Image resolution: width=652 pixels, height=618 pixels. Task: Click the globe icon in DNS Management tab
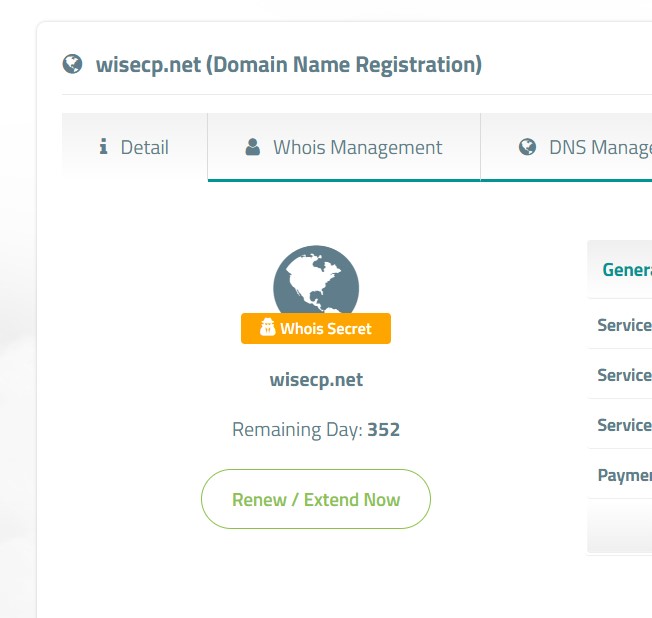pyautogui.click(x=527, y=147)
